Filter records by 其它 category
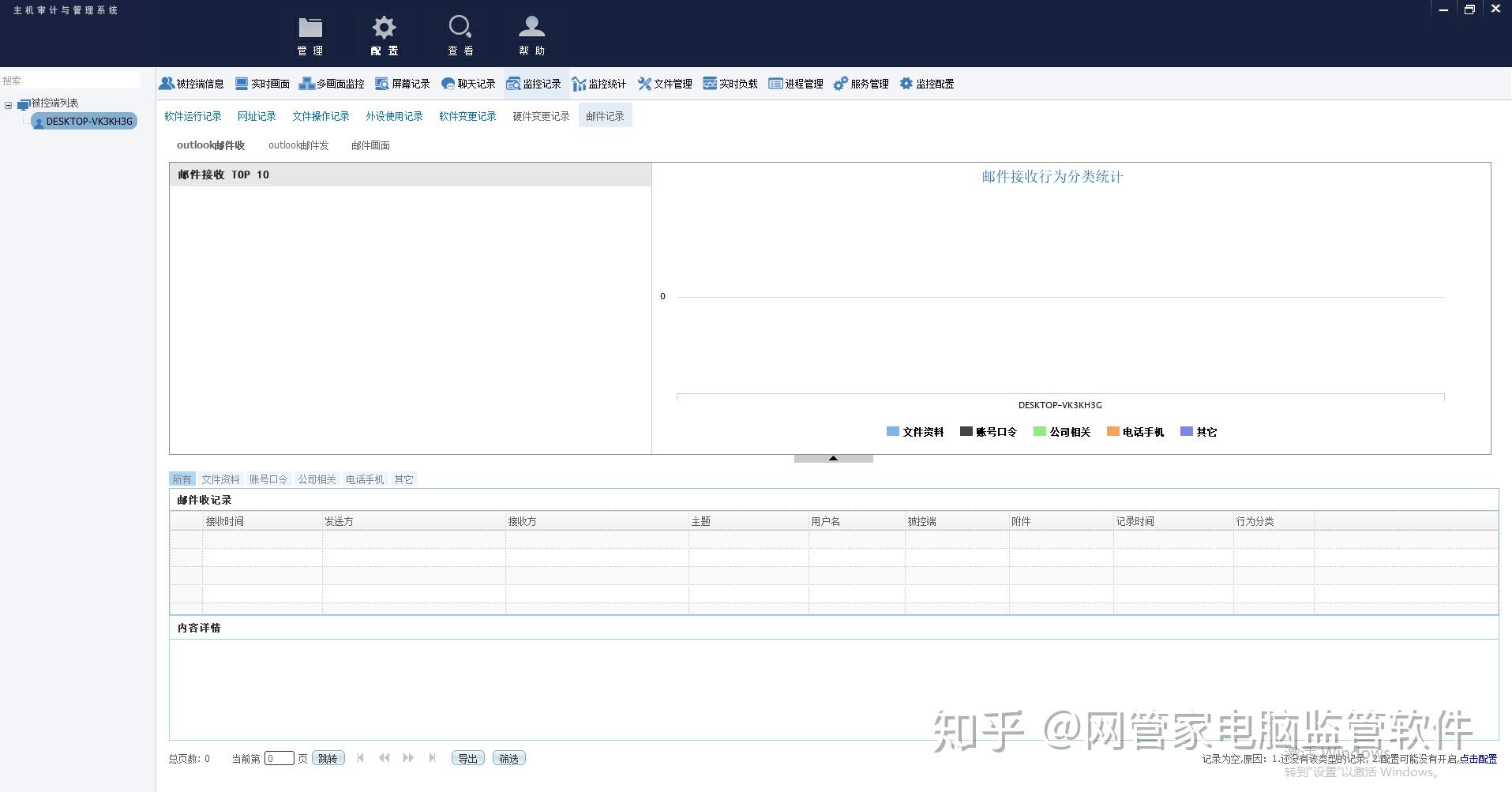The height and width of the screenshot is (792, 1512). coord(403,479)
